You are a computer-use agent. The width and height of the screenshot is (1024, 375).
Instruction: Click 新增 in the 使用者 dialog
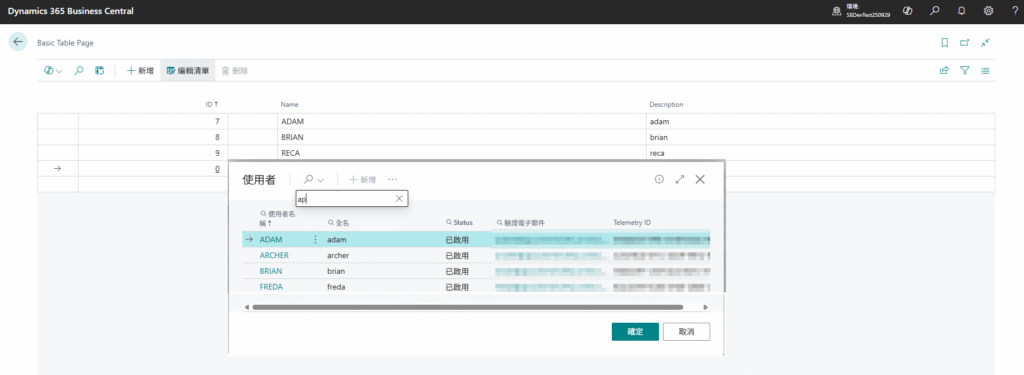point(362,179)
